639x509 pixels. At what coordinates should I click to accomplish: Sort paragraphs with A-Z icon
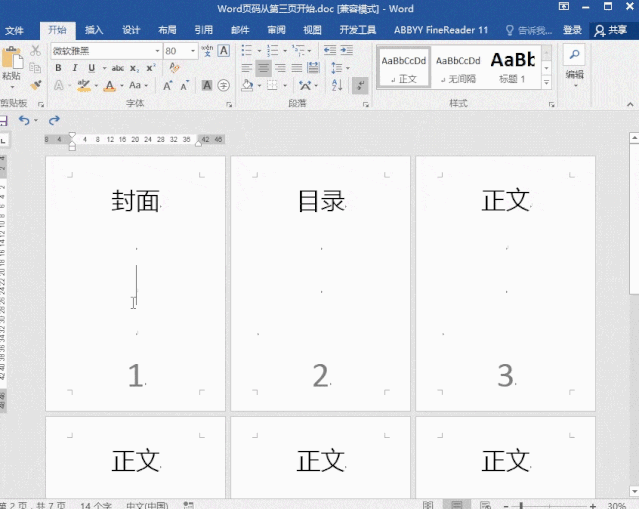point(337,86)
